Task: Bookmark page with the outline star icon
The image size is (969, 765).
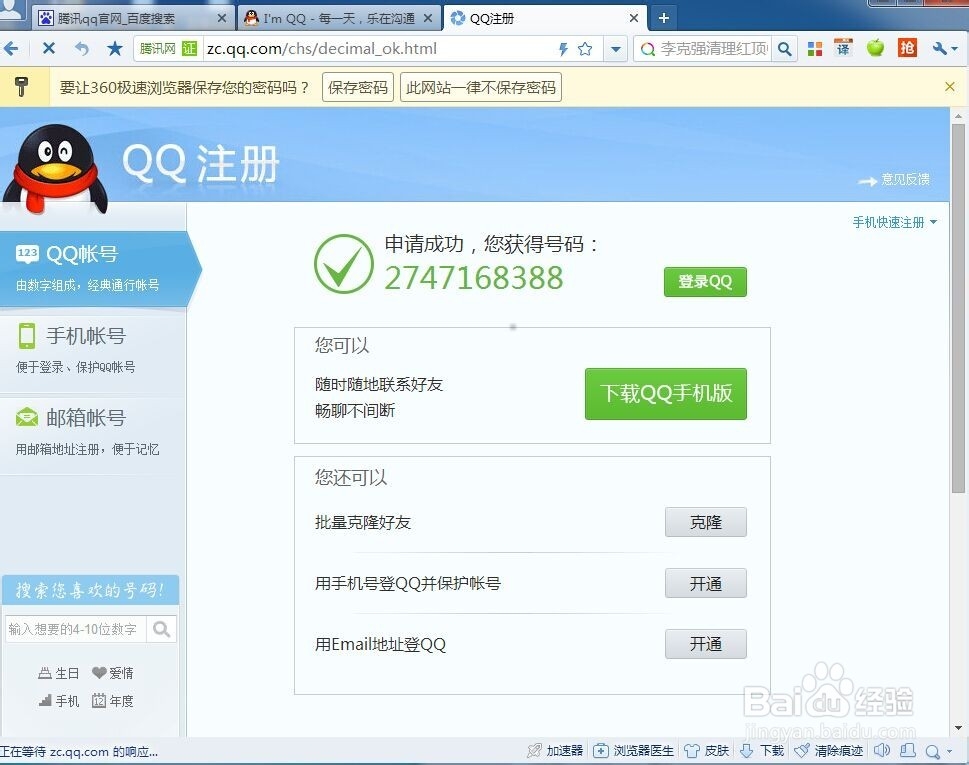Action: pos(585,49)
